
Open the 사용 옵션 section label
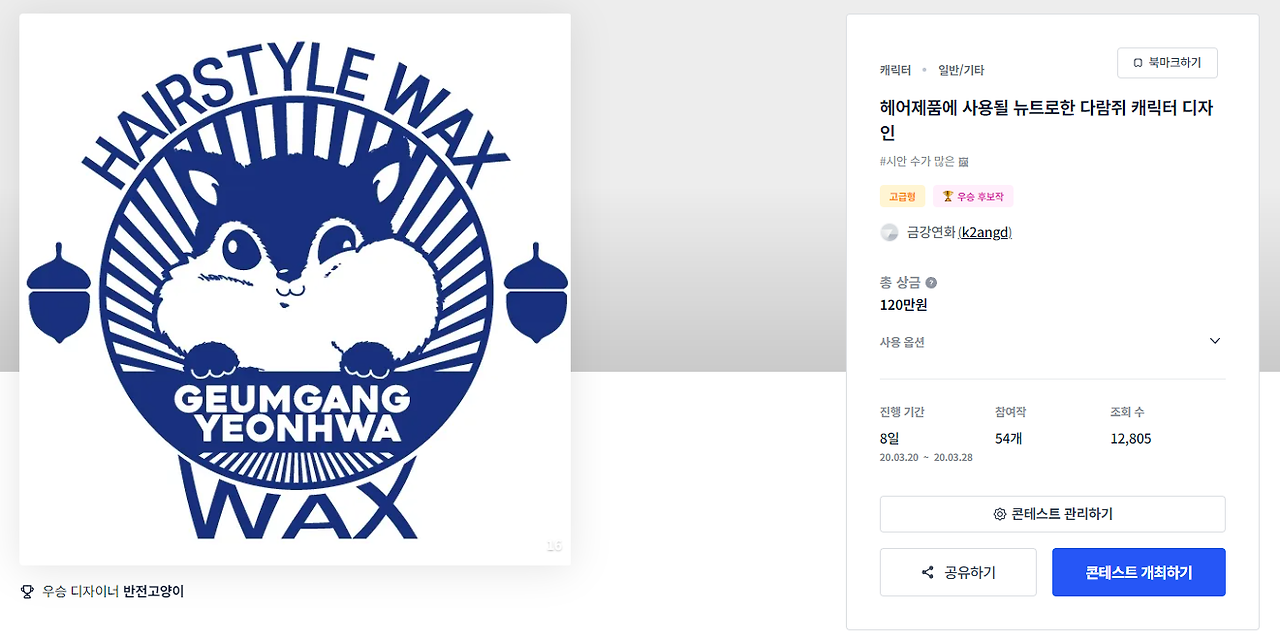click(x=902, y=342)
